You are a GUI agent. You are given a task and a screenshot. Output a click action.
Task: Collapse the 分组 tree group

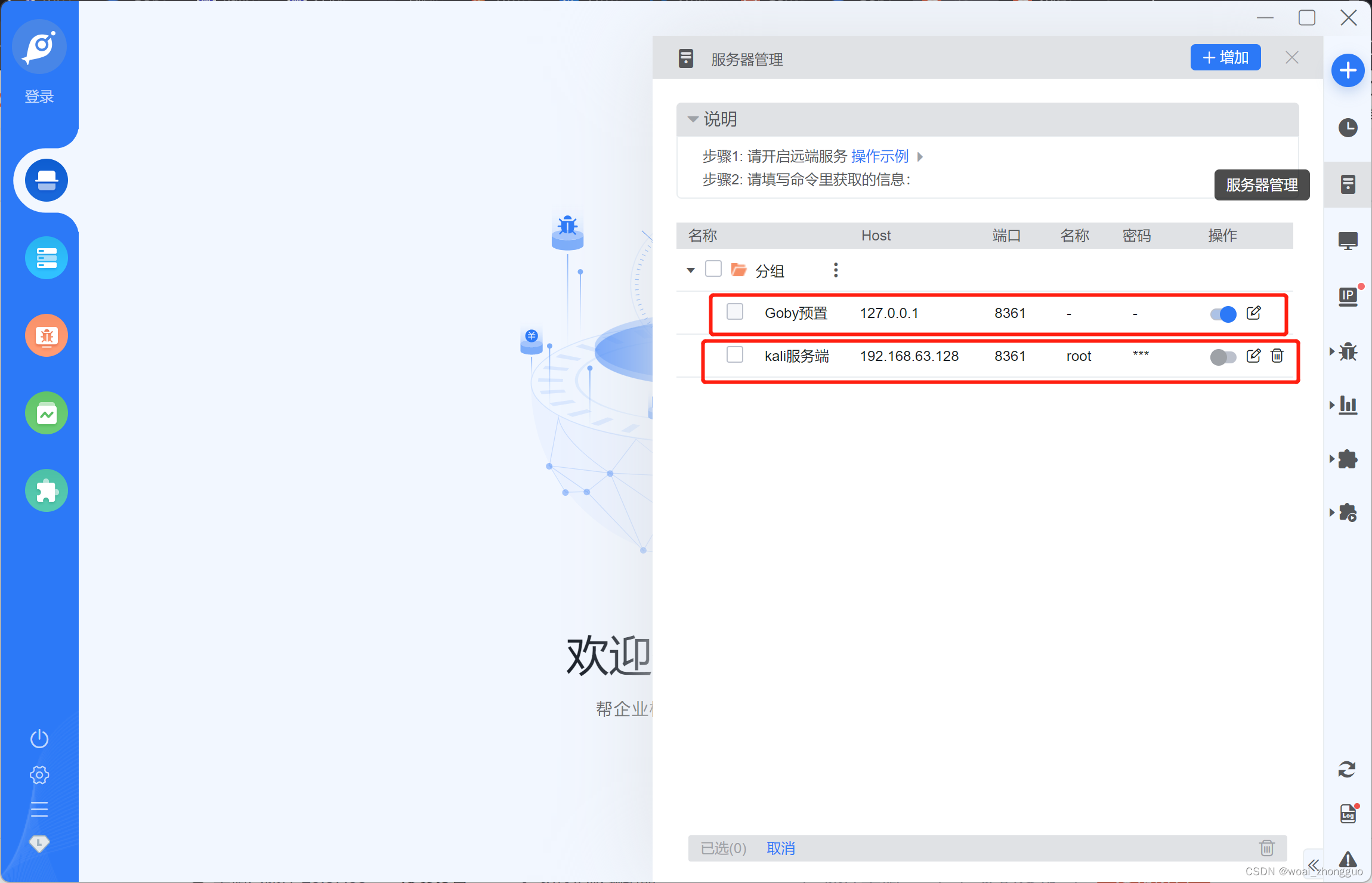(x=691, y=270)
